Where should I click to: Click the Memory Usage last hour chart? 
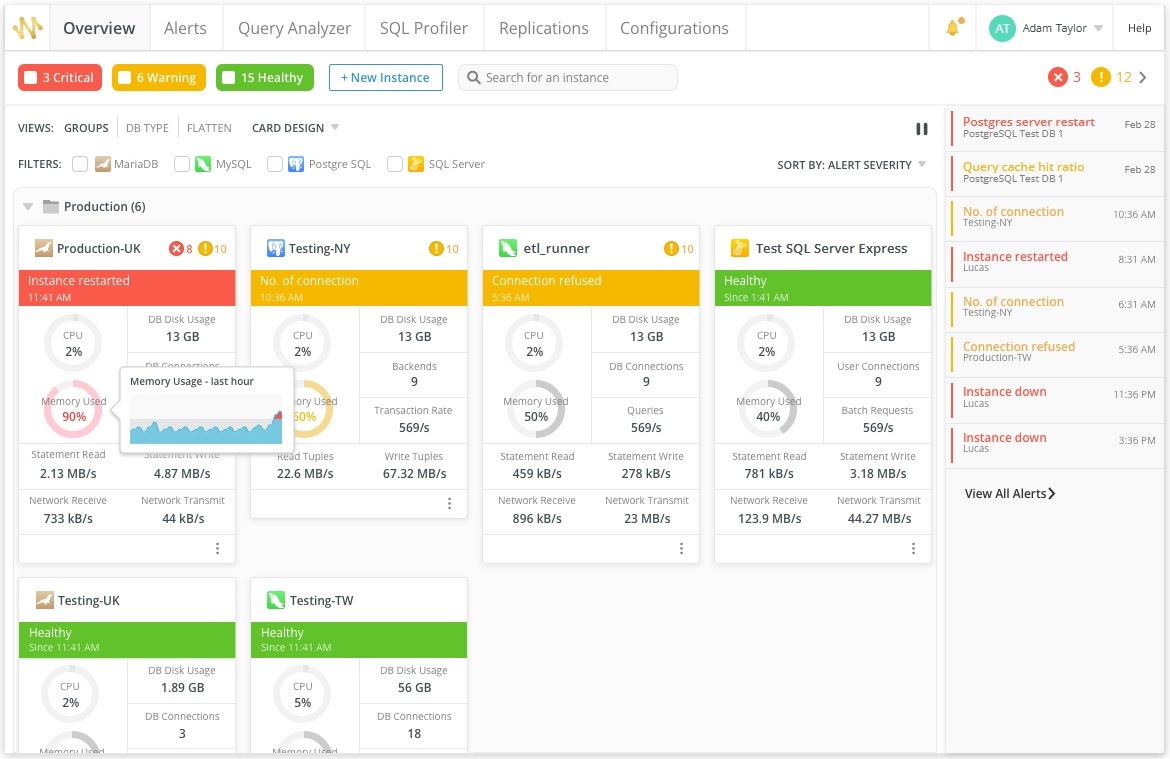pyautogui.click(x=206, y=419)
